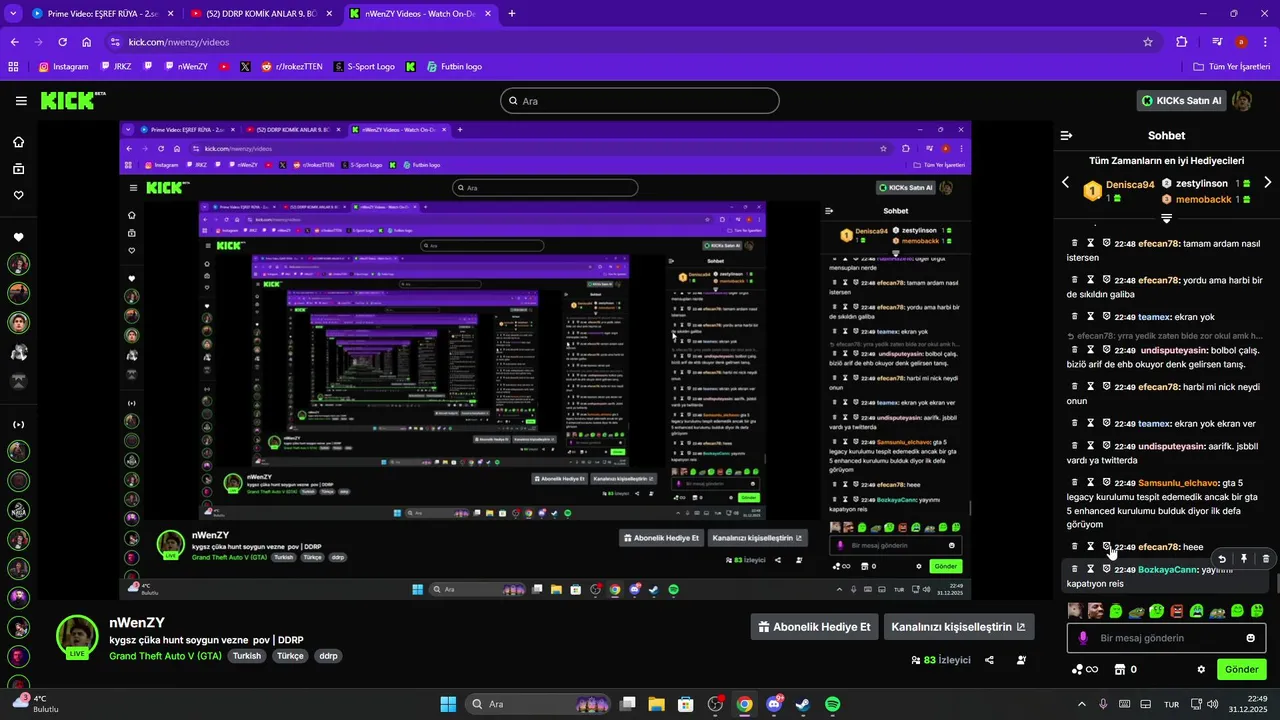
Task: Open the channel shop icon
Action: [1120, 669]
